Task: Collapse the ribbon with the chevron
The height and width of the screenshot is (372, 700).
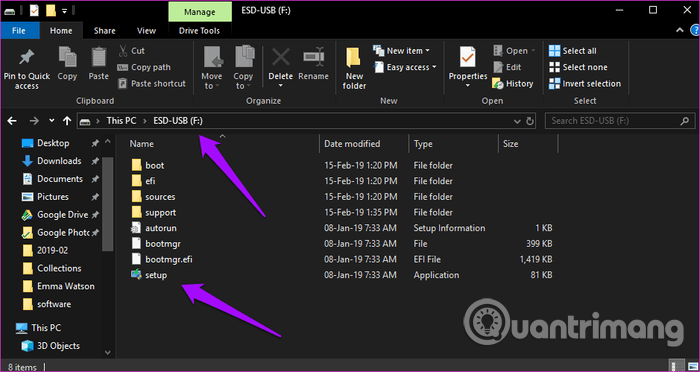Action: click(679, 30)
